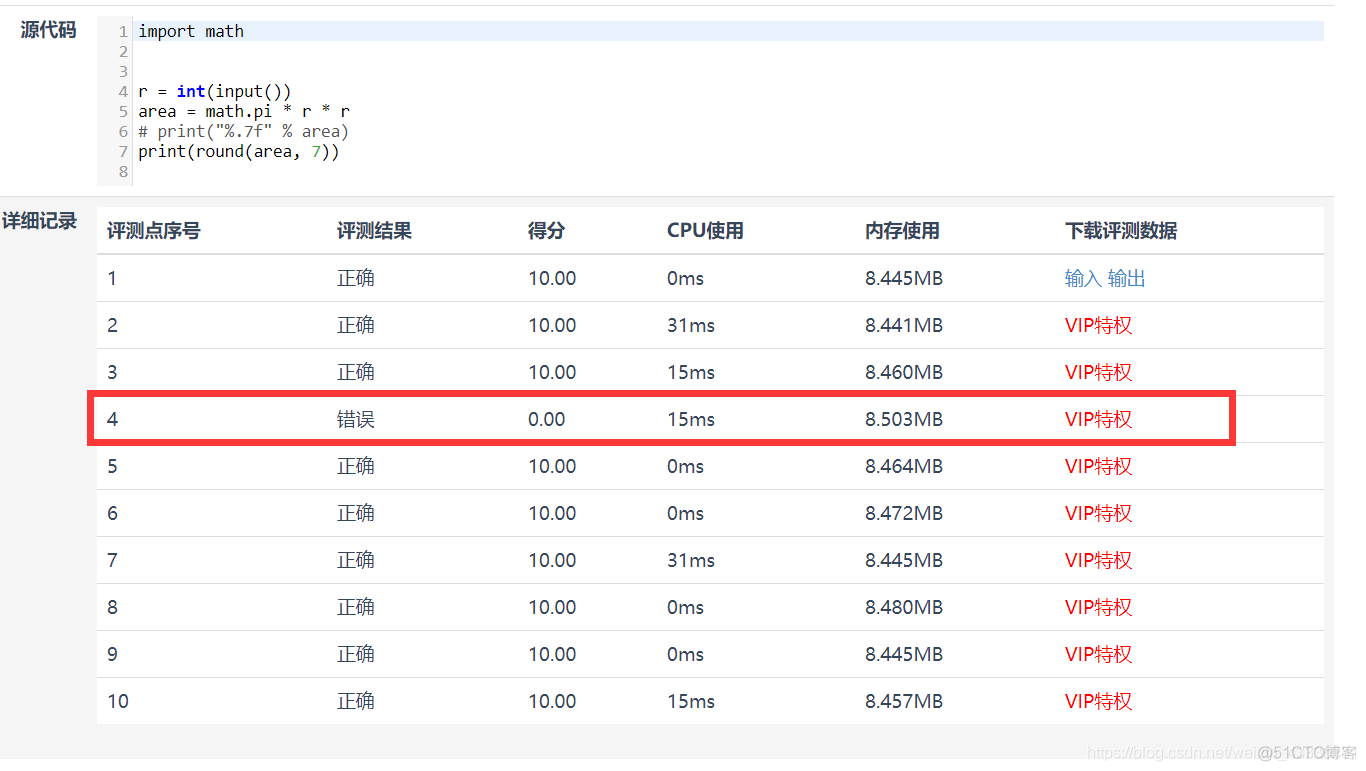1366x771 pixels.
Task: Click VIP特权 link in test point 5 row
Action: pos(1098,466)
